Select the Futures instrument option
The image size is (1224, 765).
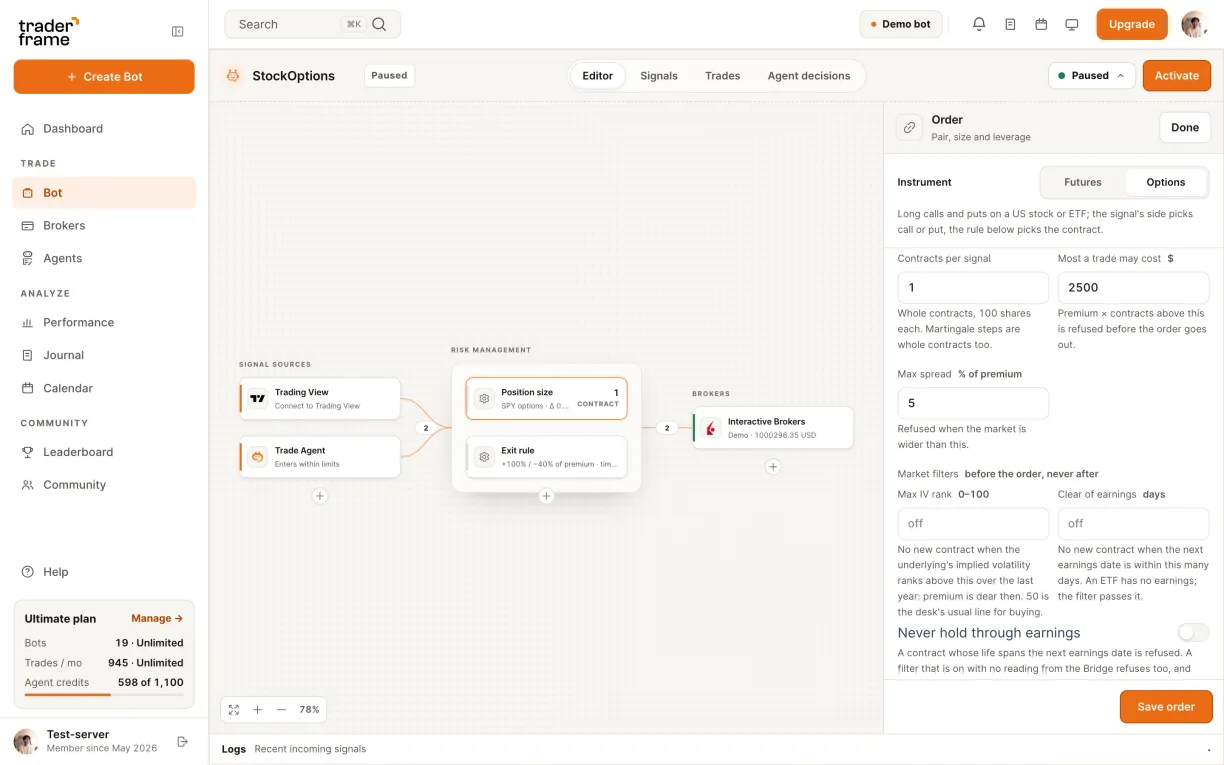[1083, 182]
